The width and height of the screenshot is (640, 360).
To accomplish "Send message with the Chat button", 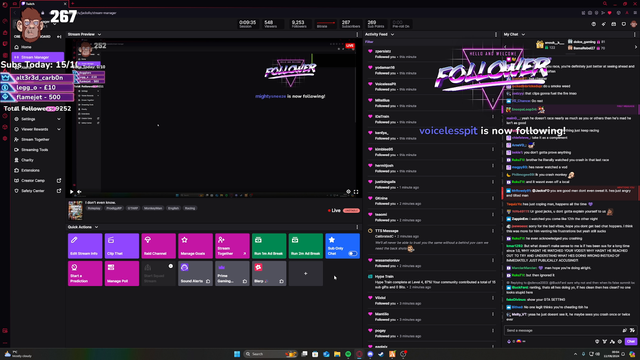I will [631, 341].
